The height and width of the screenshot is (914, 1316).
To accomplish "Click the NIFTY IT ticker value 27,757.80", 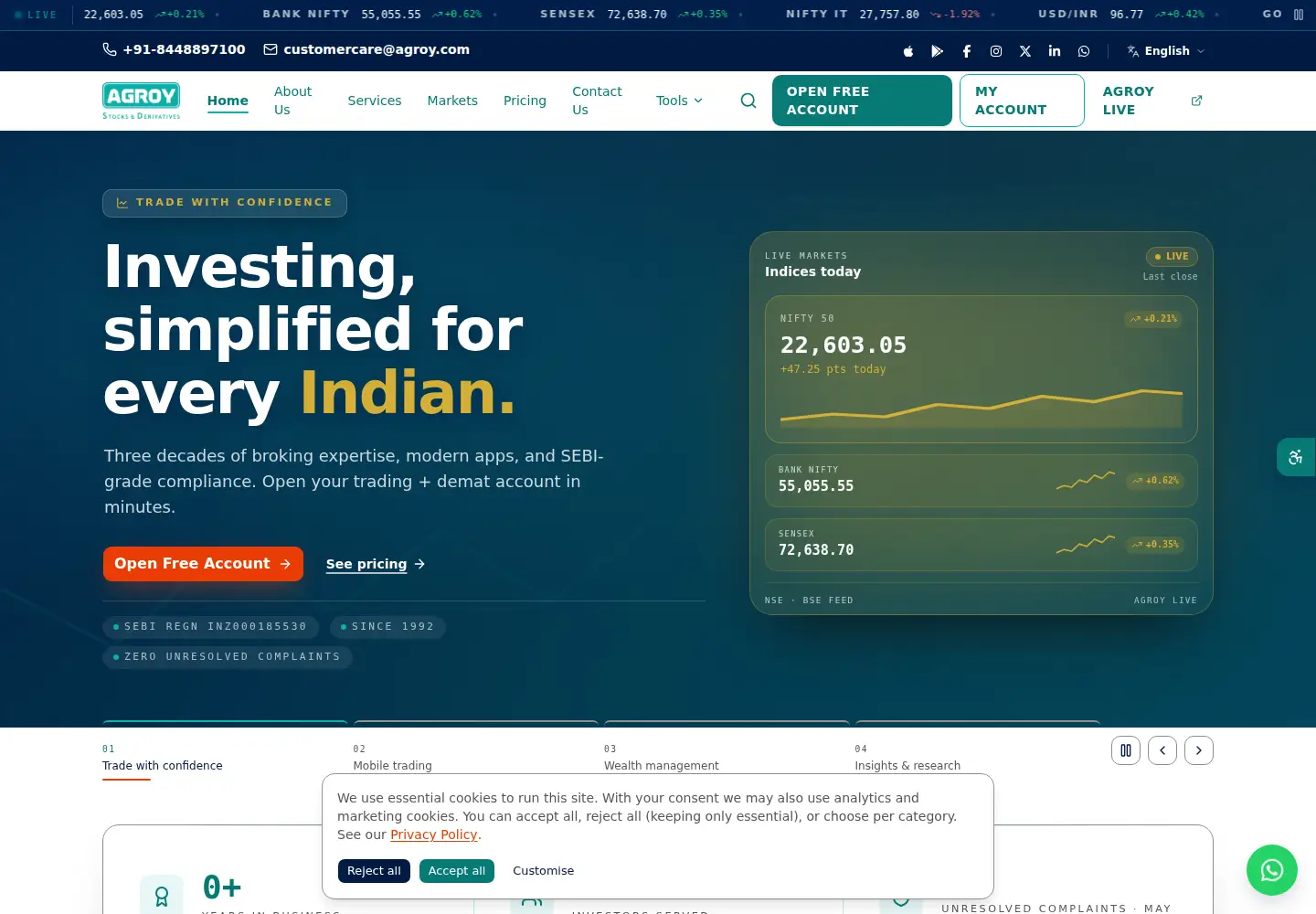I will click(x=889, y=15).
